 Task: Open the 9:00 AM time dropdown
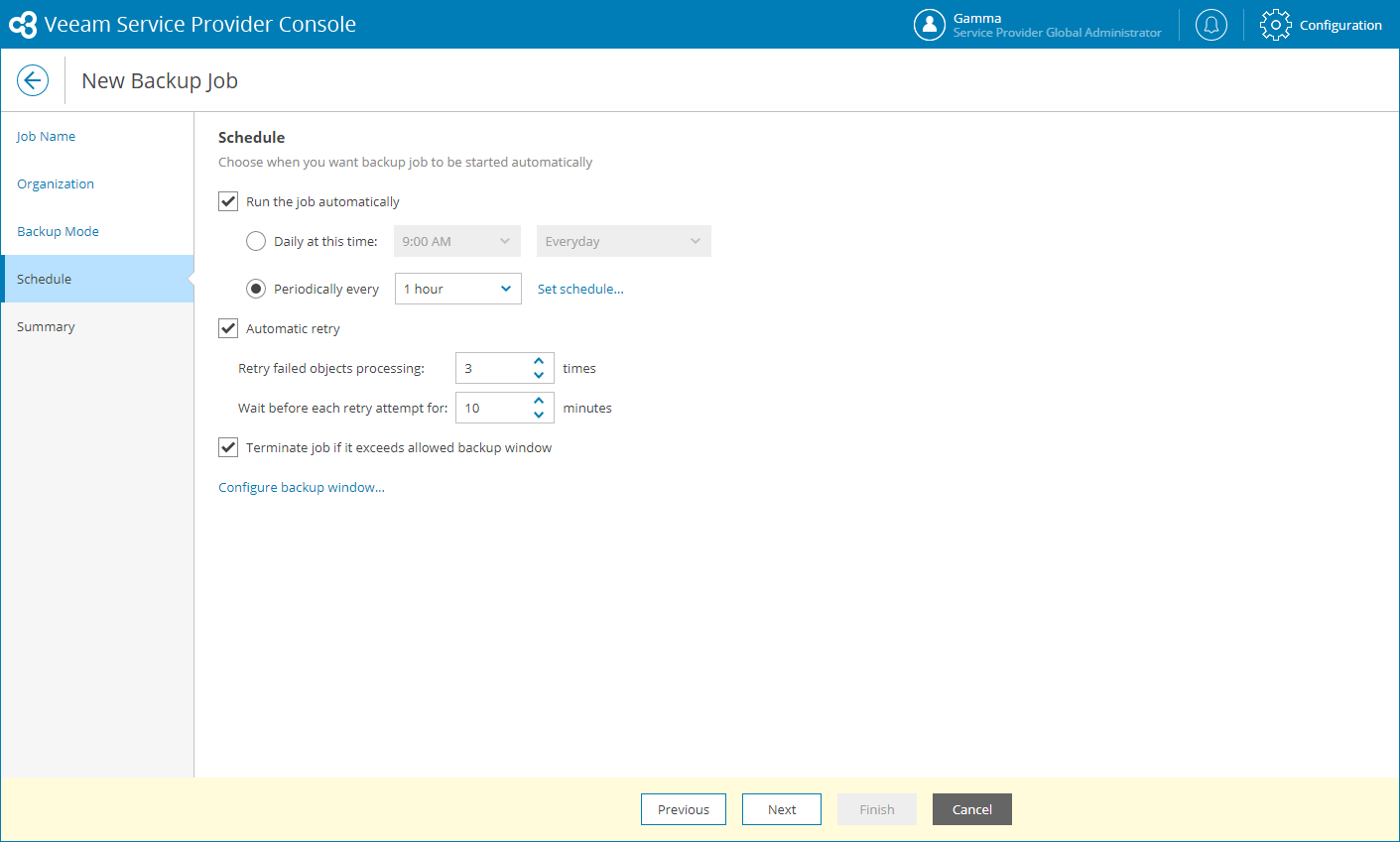tap(457, 241)
